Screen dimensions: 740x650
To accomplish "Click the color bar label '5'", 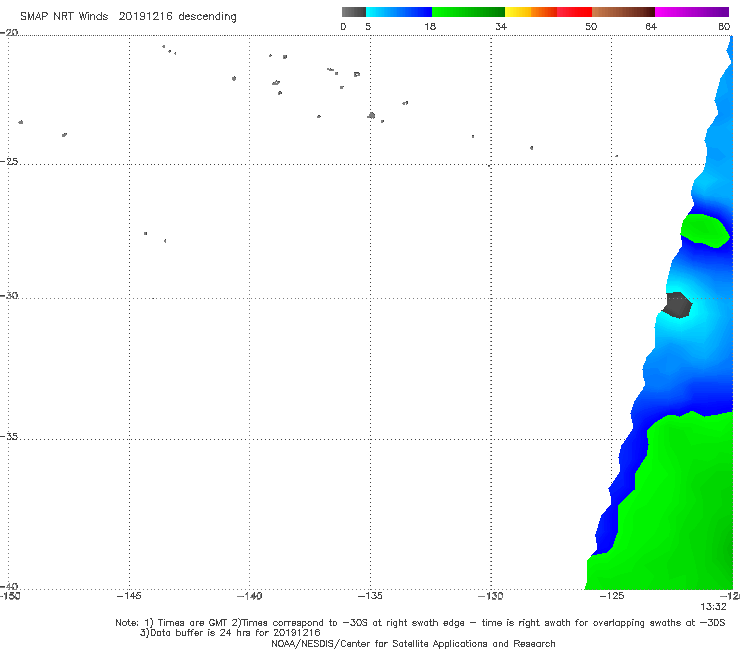I will 368,27.
